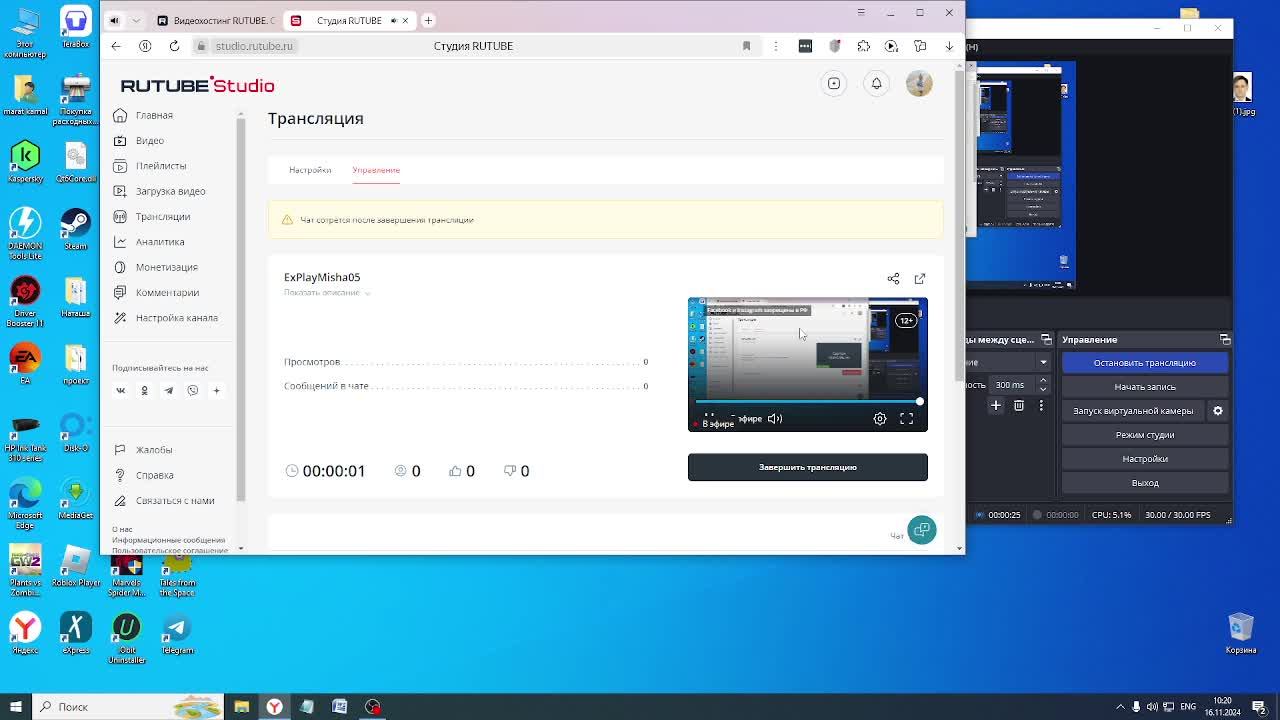Open Загрузка видео in the sidebar
This screenshot has width=1280, height=720.
[170, 191]
